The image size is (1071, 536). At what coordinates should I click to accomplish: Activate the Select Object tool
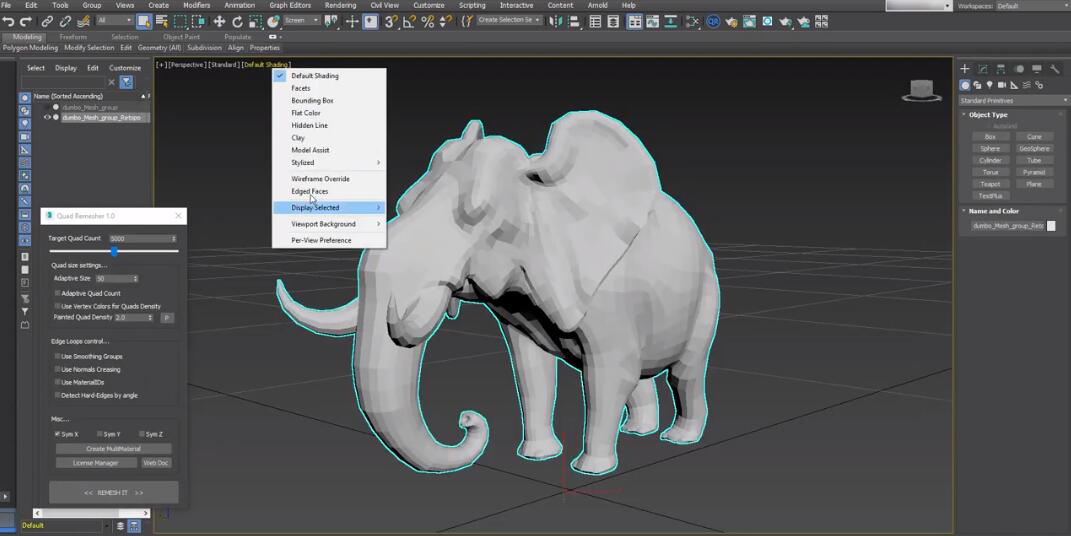[x=145, y=22]
